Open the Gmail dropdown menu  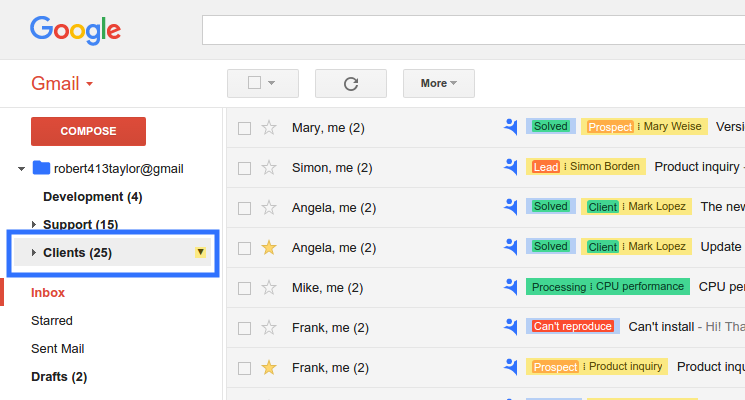[x=62, y=84]
